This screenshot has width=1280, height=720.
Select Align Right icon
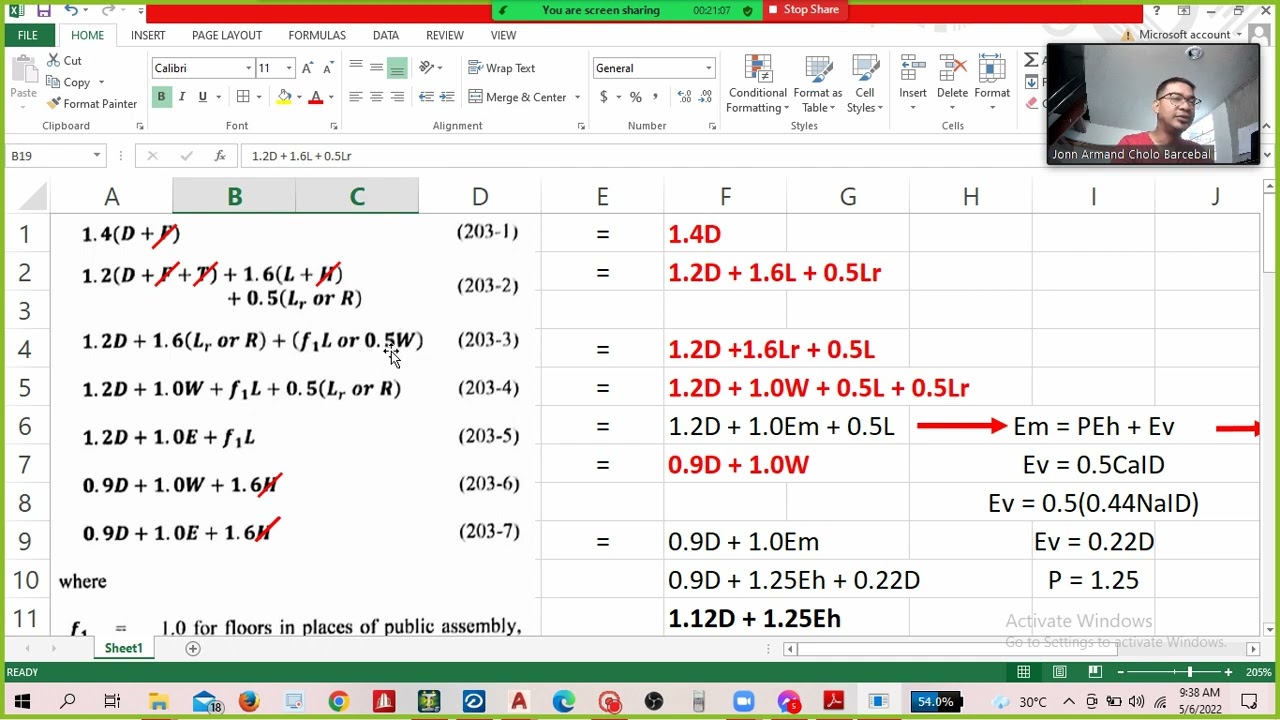397,97
